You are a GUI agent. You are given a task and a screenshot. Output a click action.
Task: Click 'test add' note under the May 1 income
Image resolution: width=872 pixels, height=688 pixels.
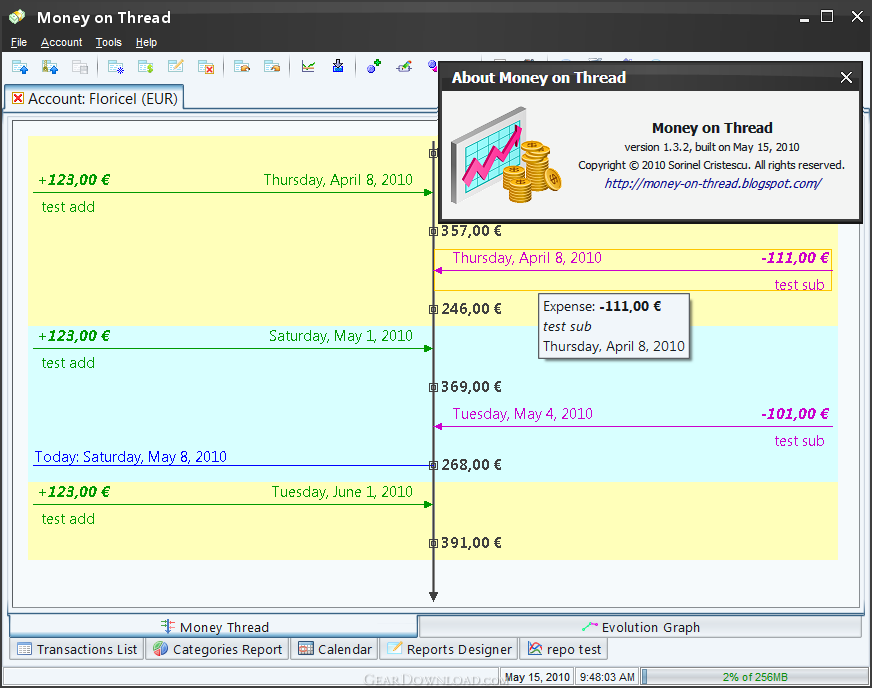(x=68, y=363)
